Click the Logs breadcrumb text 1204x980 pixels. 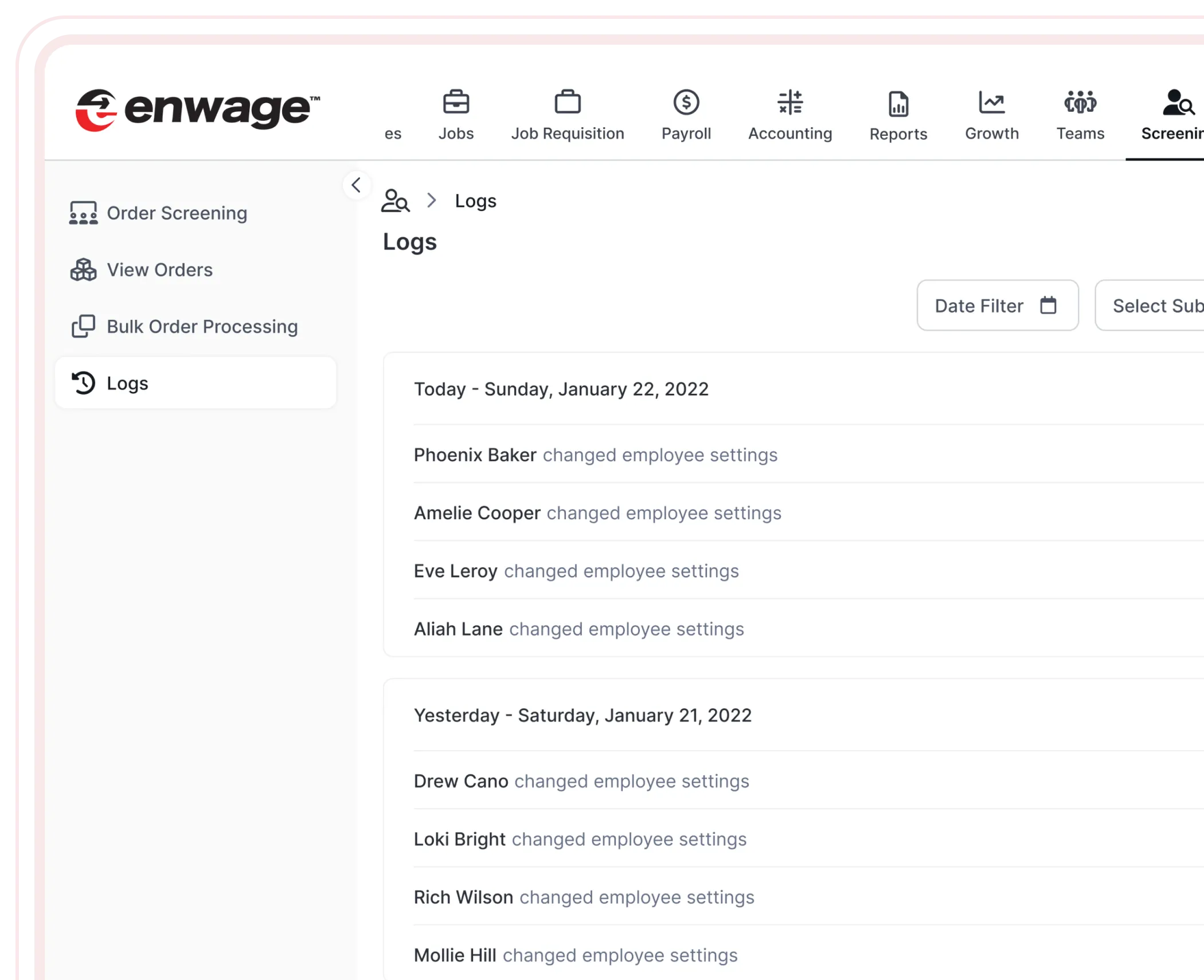pos(475,201)
